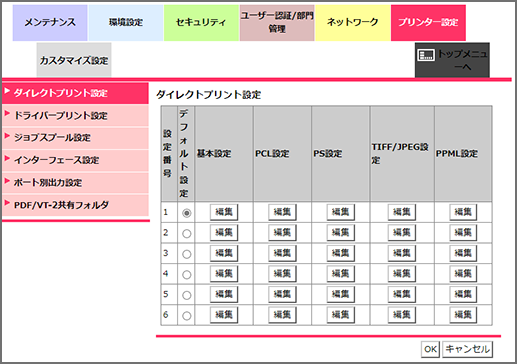517x364 pixels.
Task: Edit PS設定 for setting 2
Action: [x=340, y=232]
